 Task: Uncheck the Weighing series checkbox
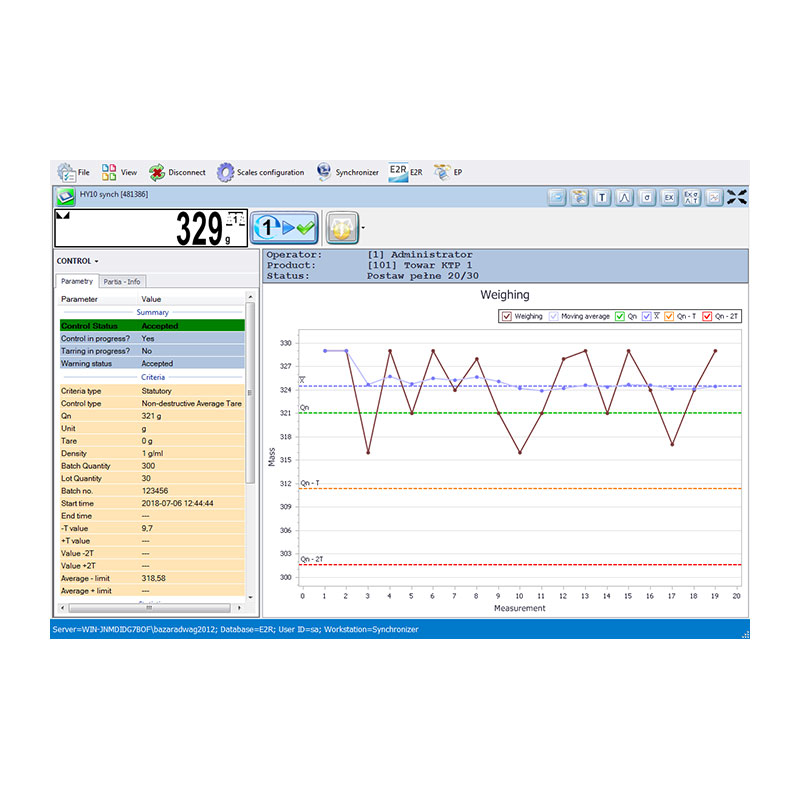[x=507, y=316]
